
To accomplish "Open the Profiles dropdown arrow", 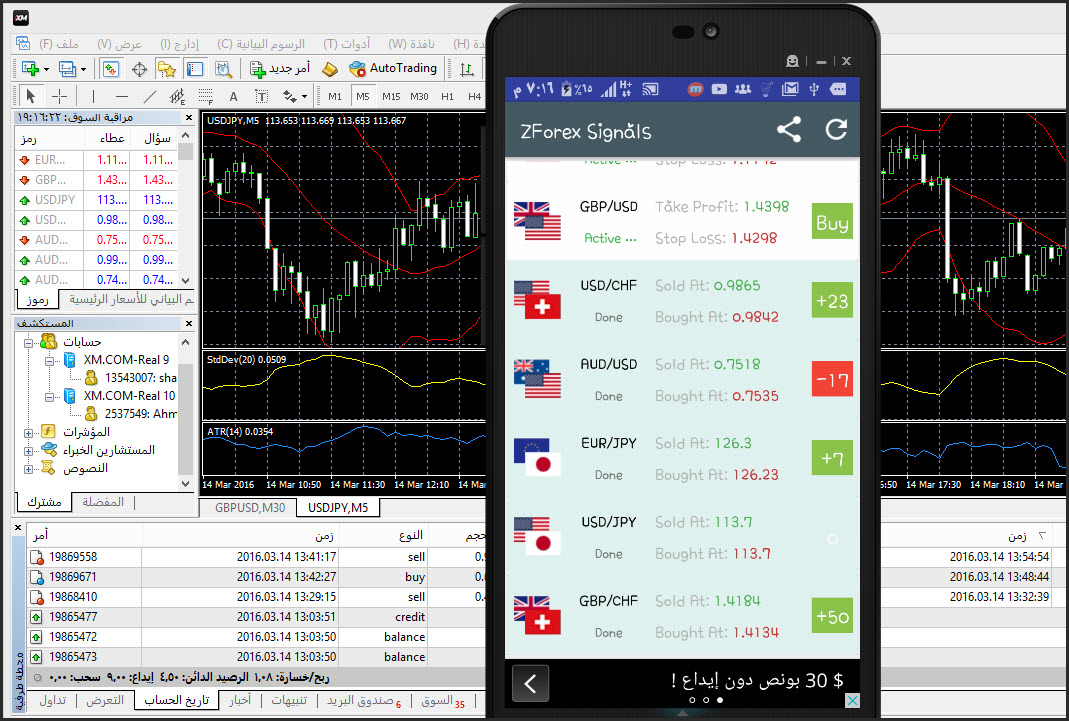I will click(x=83, y=70).
